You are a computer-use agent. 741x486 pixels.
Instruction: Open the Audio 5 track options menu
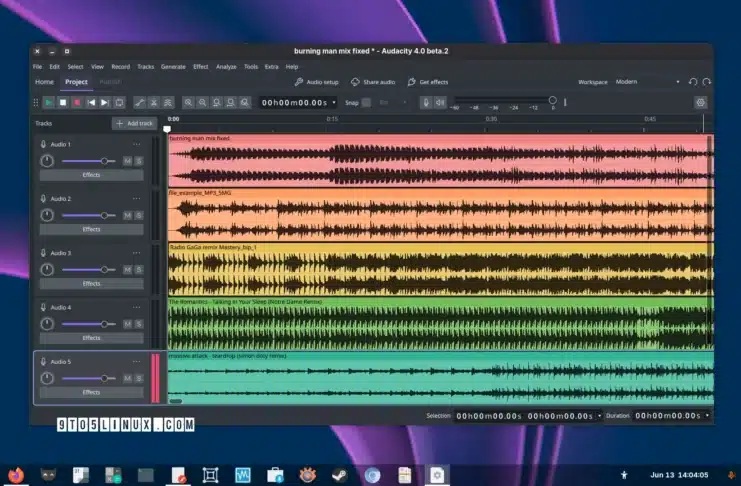(x=137, y=362)
